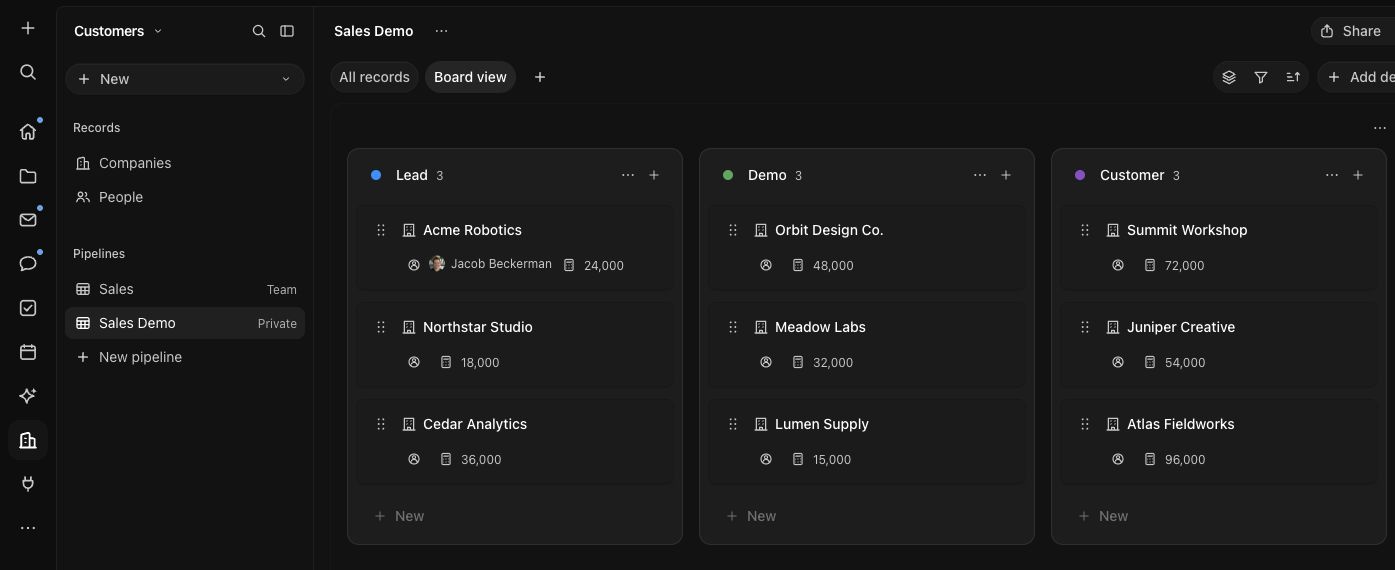1395x570 pixels.
Task: Open the Lead column ellipsis menu
Action: [628, 175]
